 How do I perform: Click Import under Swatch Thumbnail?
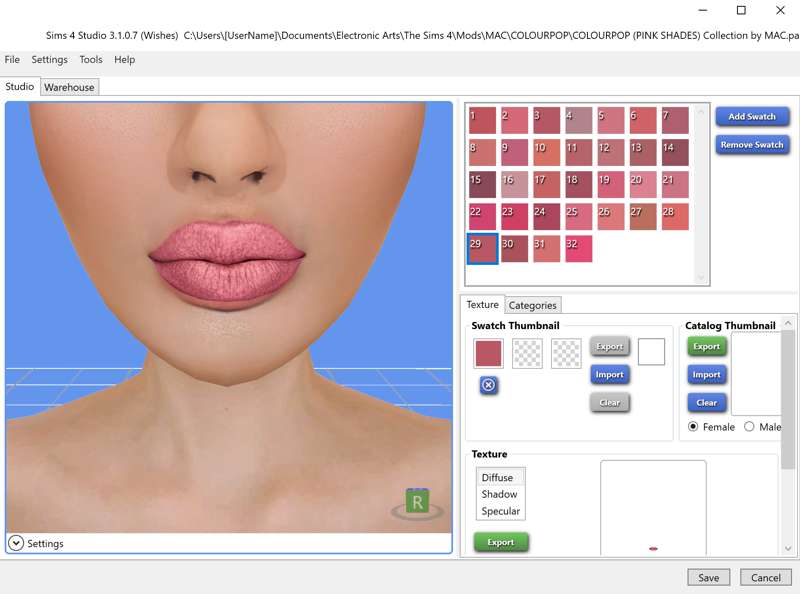click(610, 375)
